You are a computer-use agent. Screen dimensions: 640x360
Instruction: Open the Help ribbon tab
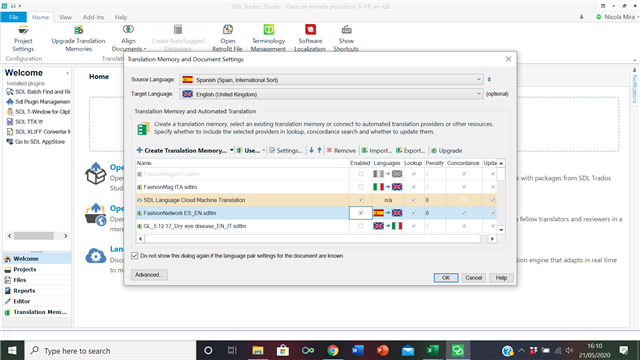121,17
